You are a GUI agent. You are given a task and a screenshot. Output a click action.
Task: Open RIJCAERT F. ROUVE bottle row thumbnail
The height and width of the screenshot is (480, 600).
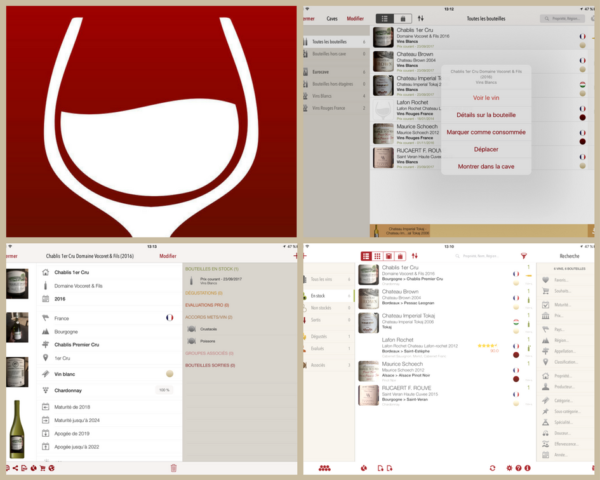[x=383, y=158]
